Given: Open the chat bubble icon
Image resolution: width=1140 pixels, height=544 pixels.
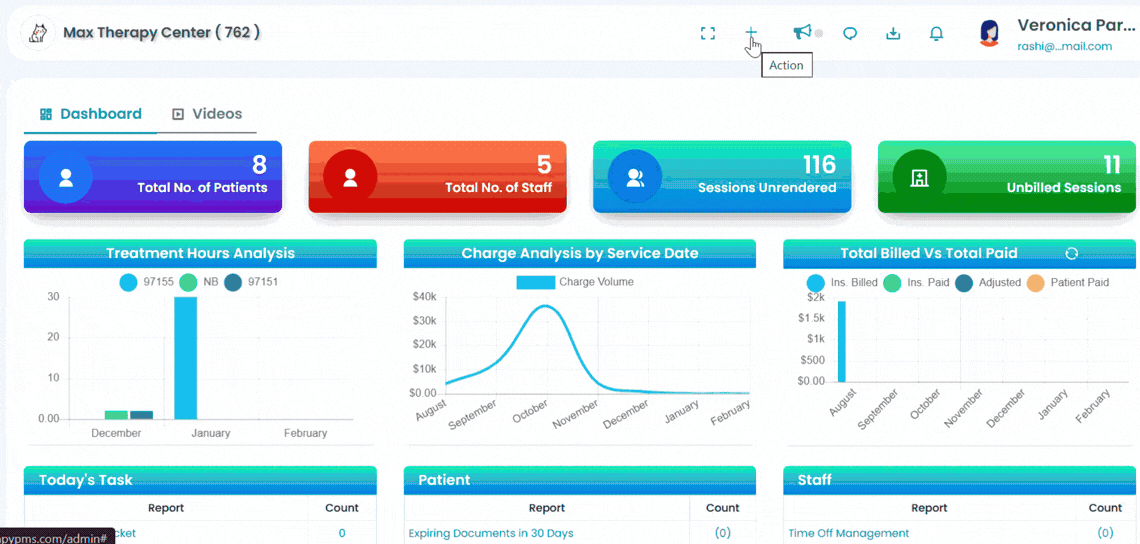Looking at the screenshot, I should (x=849, y=33).
